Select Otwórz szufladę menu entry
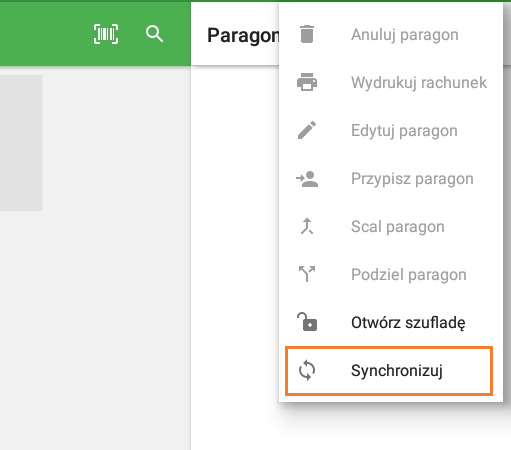The height and width of the screenshot is (450, 511). click(x=391, y=322)
